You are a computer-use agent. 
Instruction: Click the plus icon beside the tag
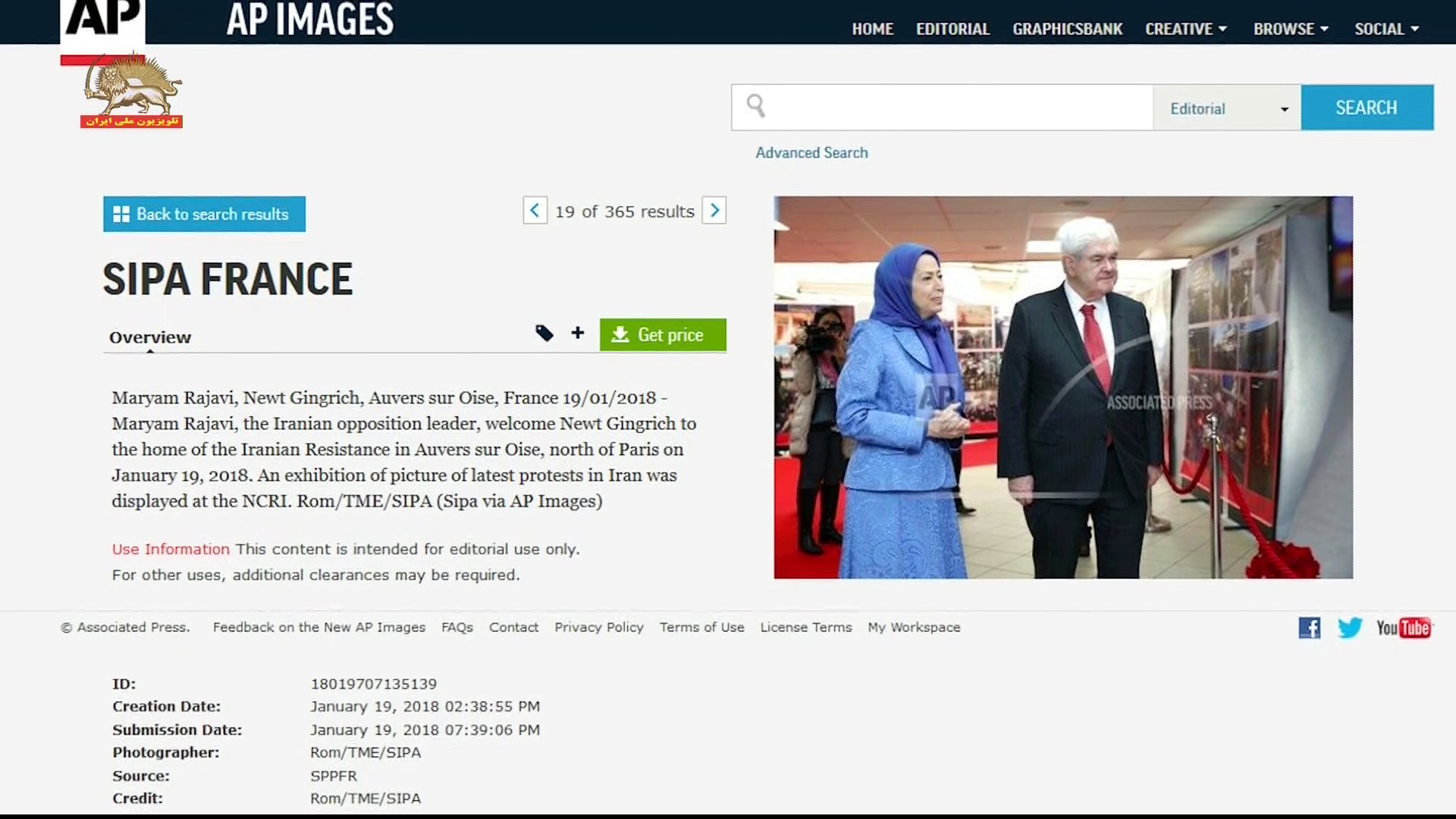pos(578,333)
